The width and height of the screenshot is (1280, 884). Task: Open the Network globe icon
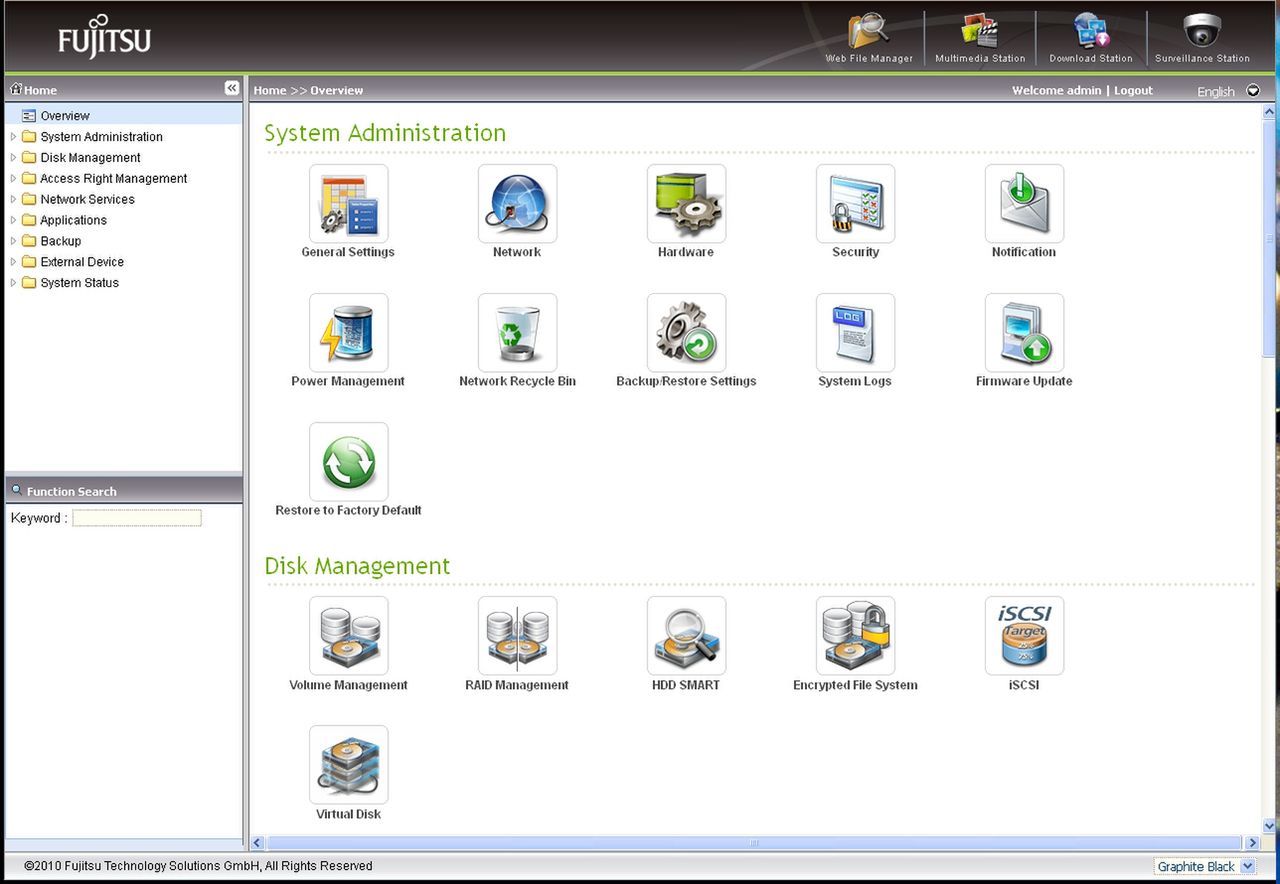517,204
